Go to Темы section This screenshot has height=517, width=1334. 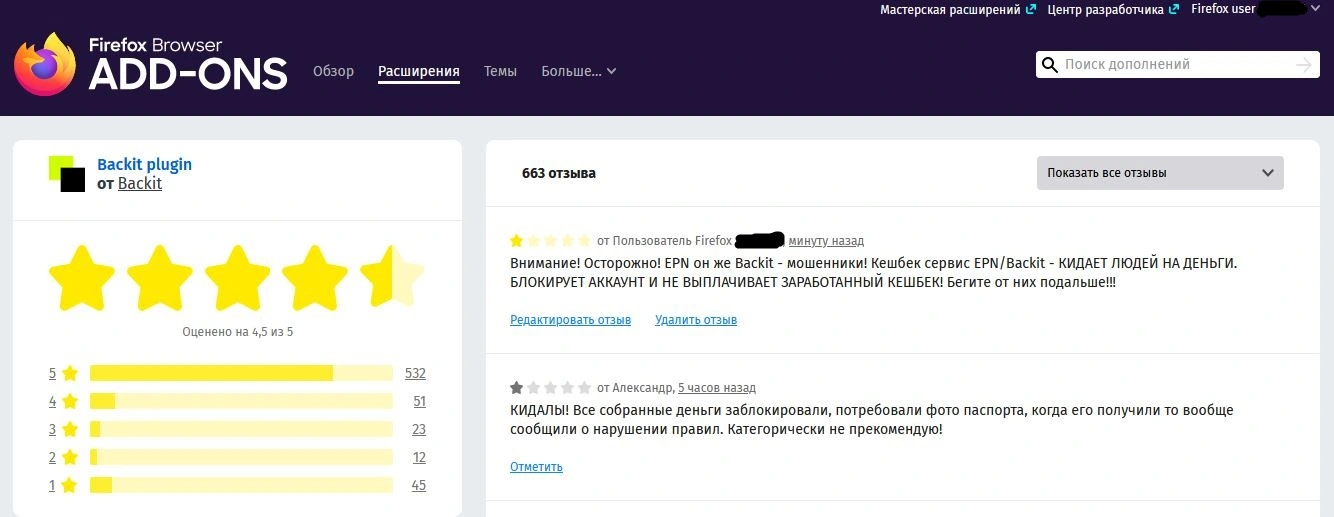click(x=500, y=71)
